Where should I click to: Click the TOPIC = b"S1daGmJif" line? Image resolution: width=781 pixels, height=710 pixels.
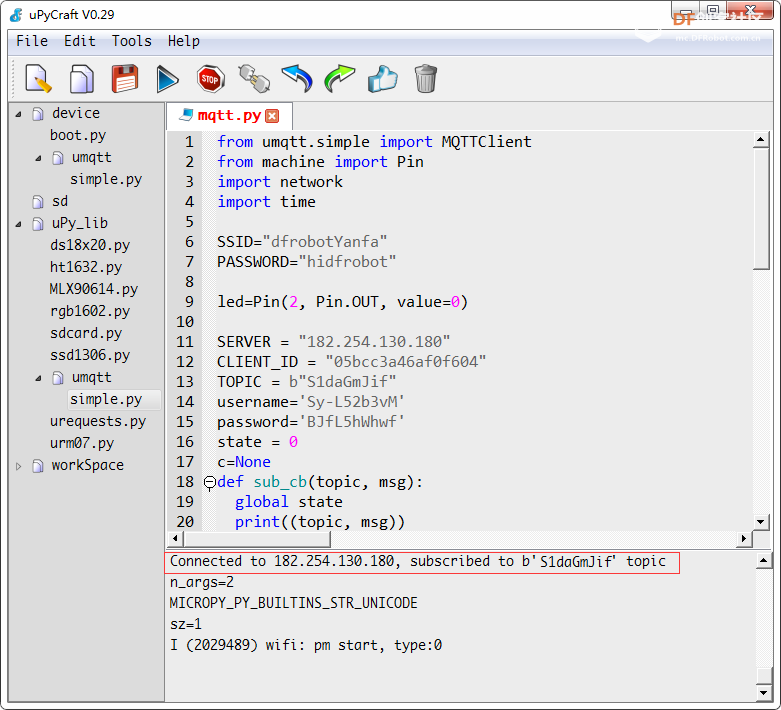(306, 382)
